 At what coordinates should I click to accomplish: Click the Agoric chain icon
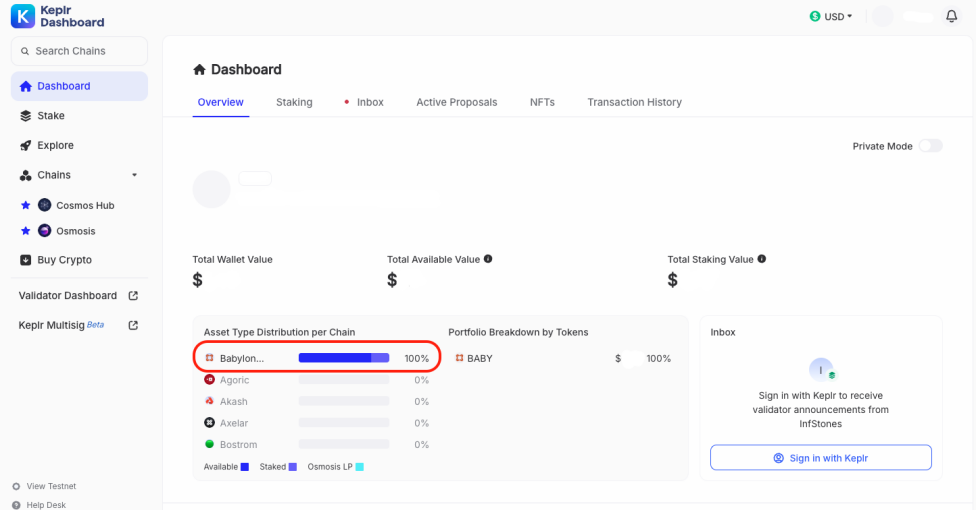[x=210, y=379]
